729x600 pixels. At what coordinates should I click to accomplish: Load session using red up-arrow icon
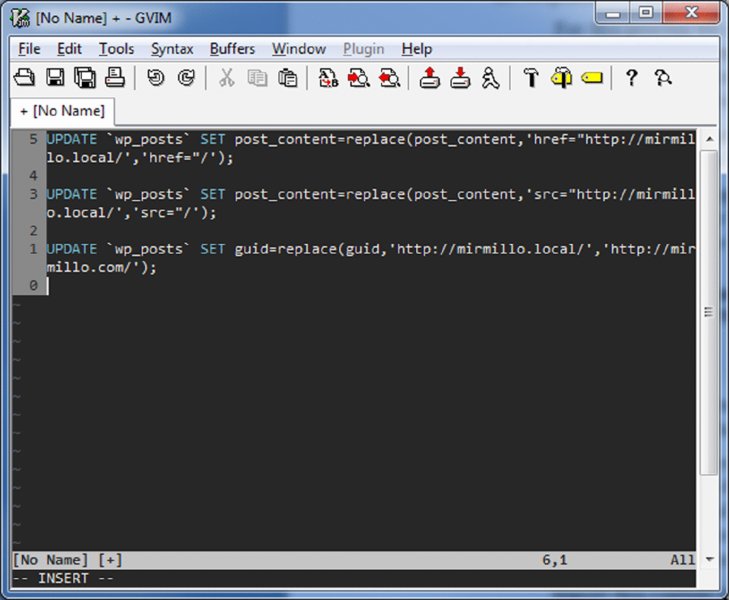click(x=430, y=78)
